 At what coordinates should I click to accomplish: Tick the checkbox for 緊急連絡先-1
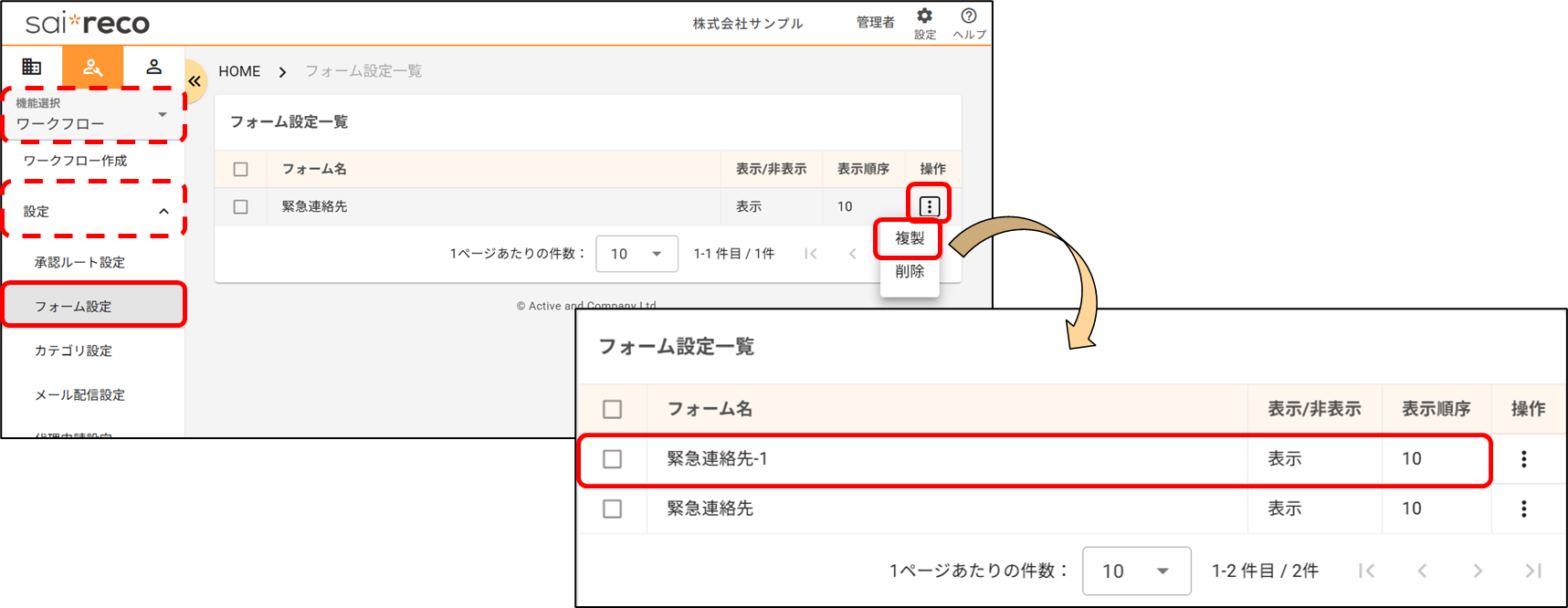tap(613, 459)
